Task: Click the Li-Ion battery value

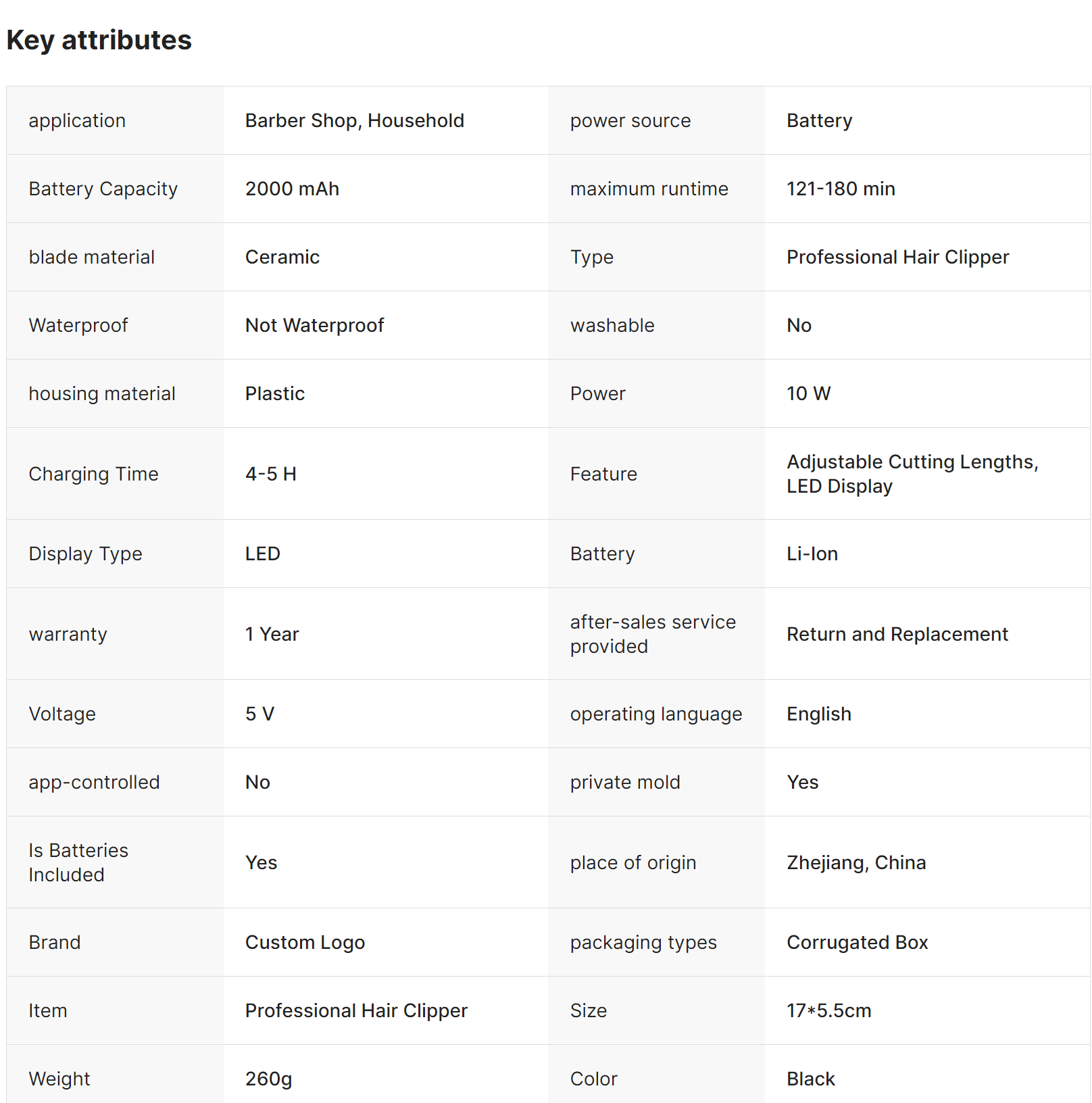Action: (812, 554)
